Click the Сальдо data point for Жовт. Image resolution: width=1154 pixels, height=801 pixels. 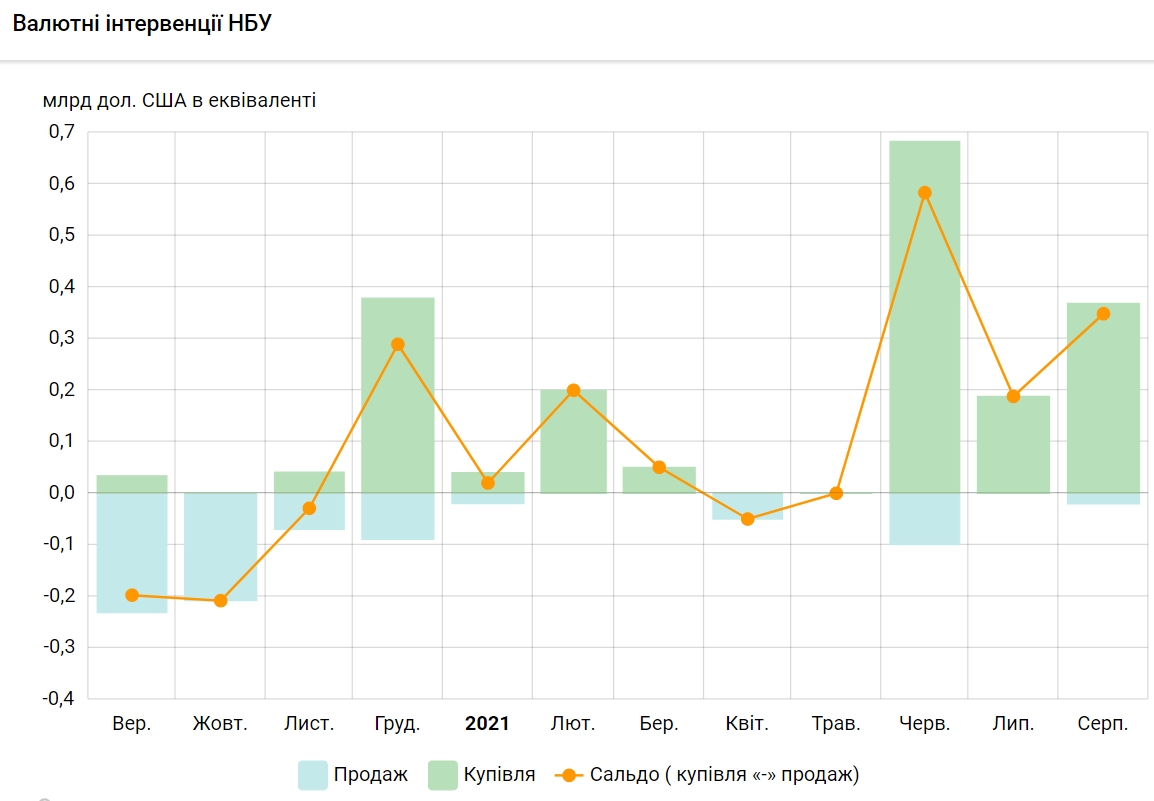pyautogui.click(x=221, y=600)
